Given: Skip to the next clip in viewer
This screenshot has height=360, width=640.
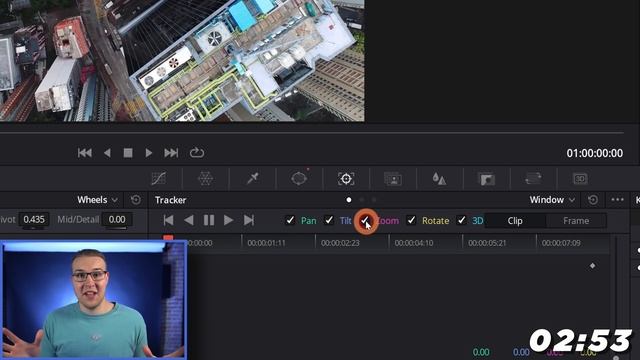Looking at the screenshot, I should tap(171, 153).
